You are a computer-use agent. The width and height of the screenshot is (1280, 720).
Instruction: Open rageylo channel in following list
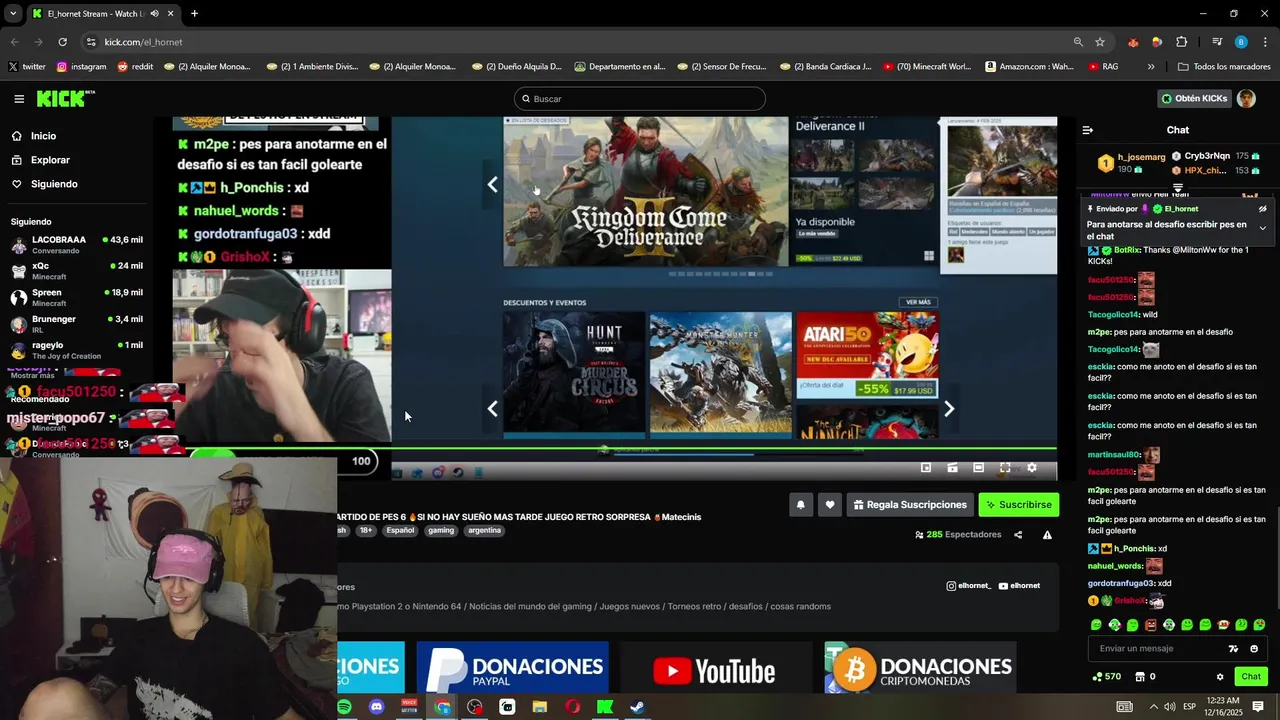pos(76,350)
